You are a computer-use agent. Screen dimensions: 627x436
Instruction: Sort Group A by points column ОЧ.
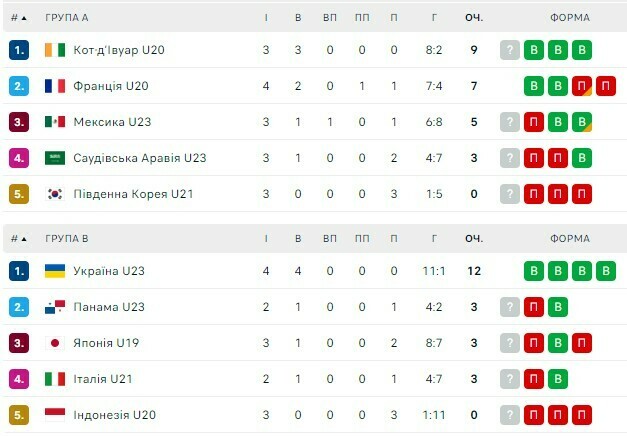(x=474, y=17)
